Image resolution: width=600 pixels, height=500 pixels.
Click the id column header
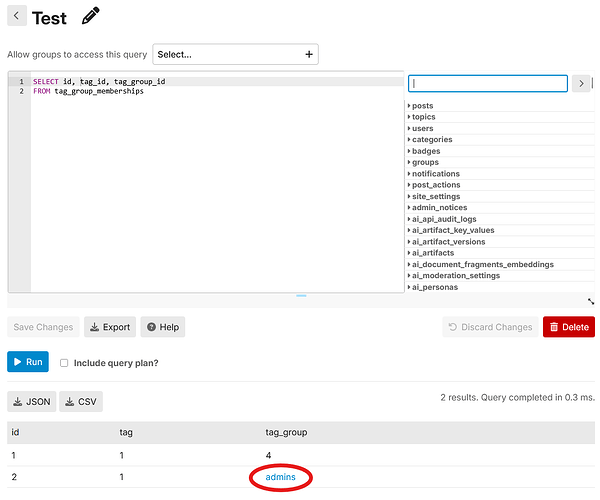15,432
